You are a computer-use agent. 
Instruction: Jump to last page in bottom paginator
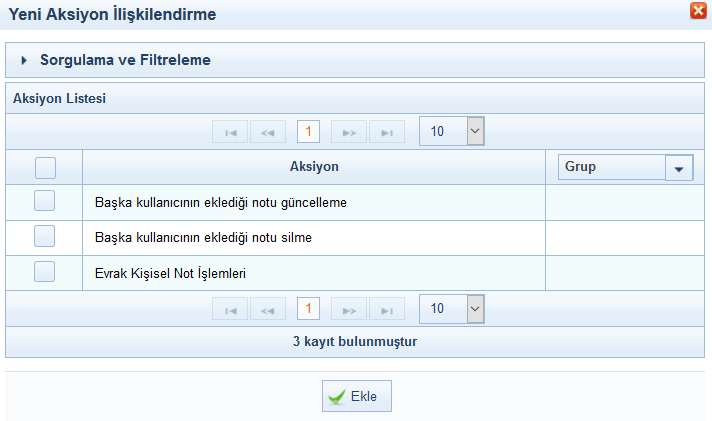[387, 310]
